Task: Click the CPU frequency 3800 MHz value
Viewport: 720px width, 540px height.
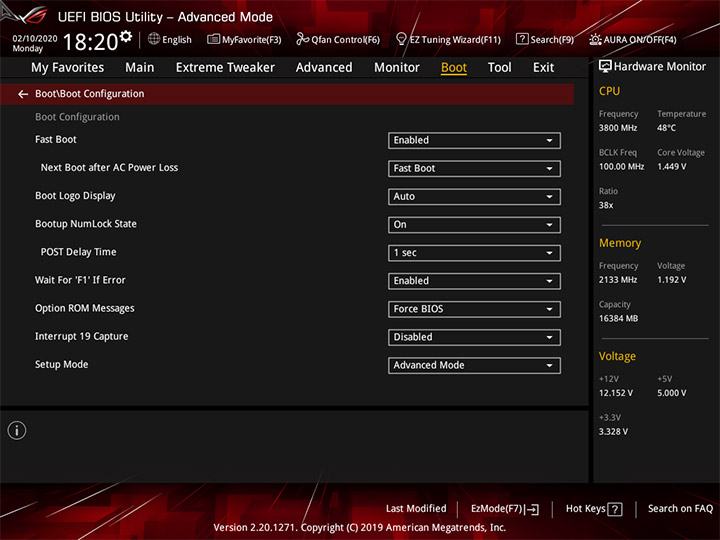Action: [618, 128]
